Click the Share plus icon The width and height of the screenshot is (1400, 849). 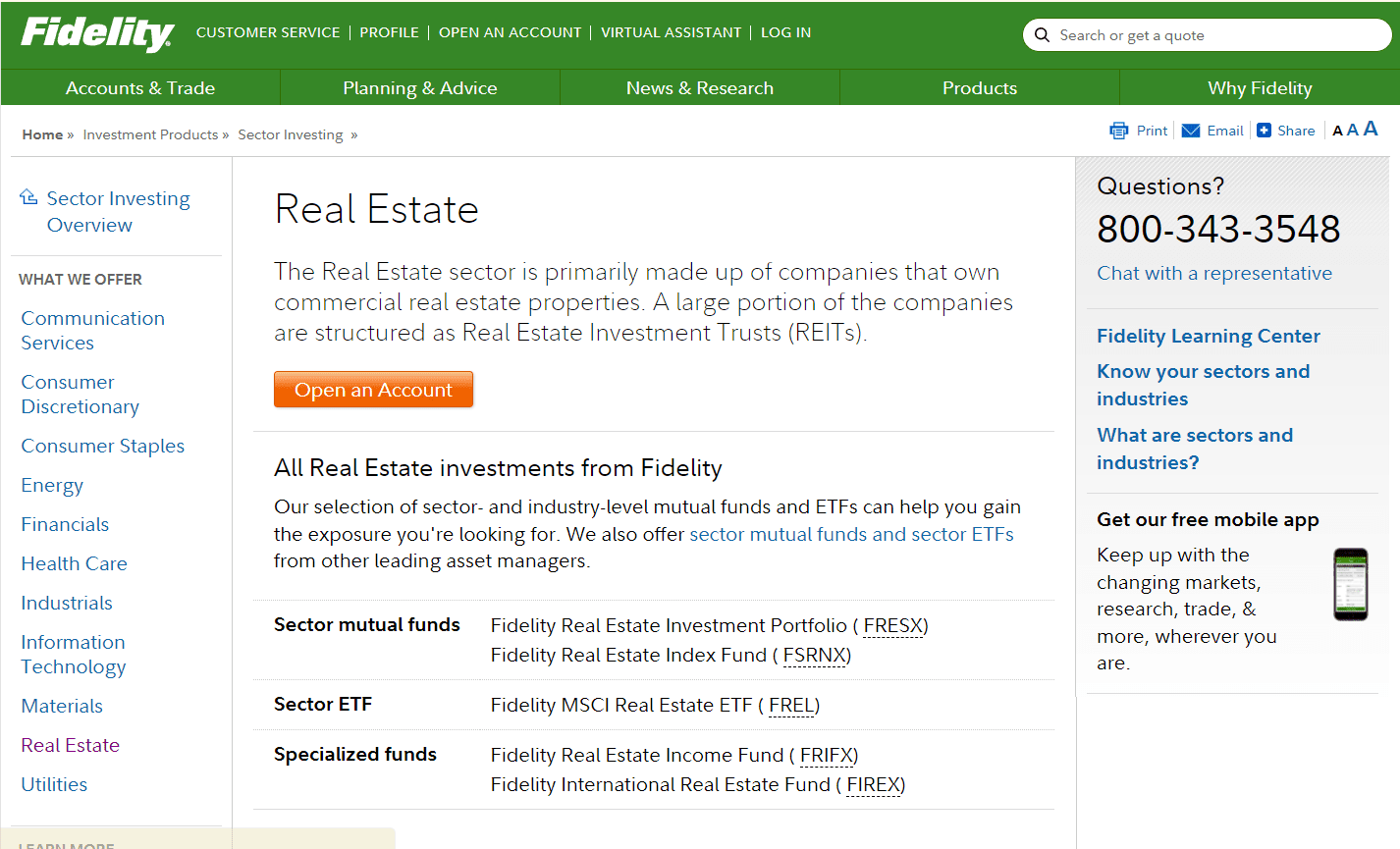pyautogui.click(x=1264, y=131)
